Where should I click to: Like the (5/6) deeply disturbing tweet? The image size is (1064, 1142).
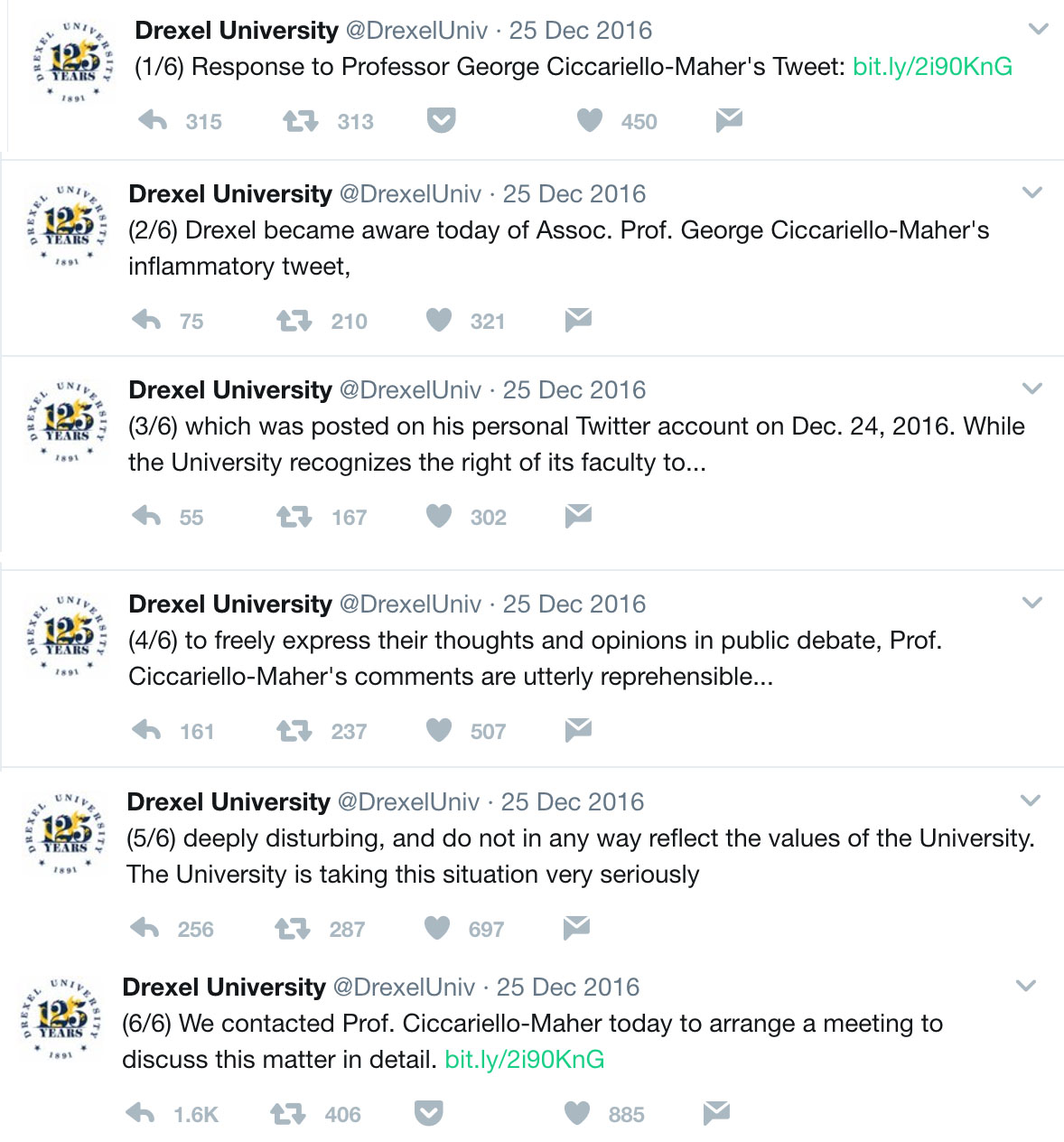tap(437, 928)
